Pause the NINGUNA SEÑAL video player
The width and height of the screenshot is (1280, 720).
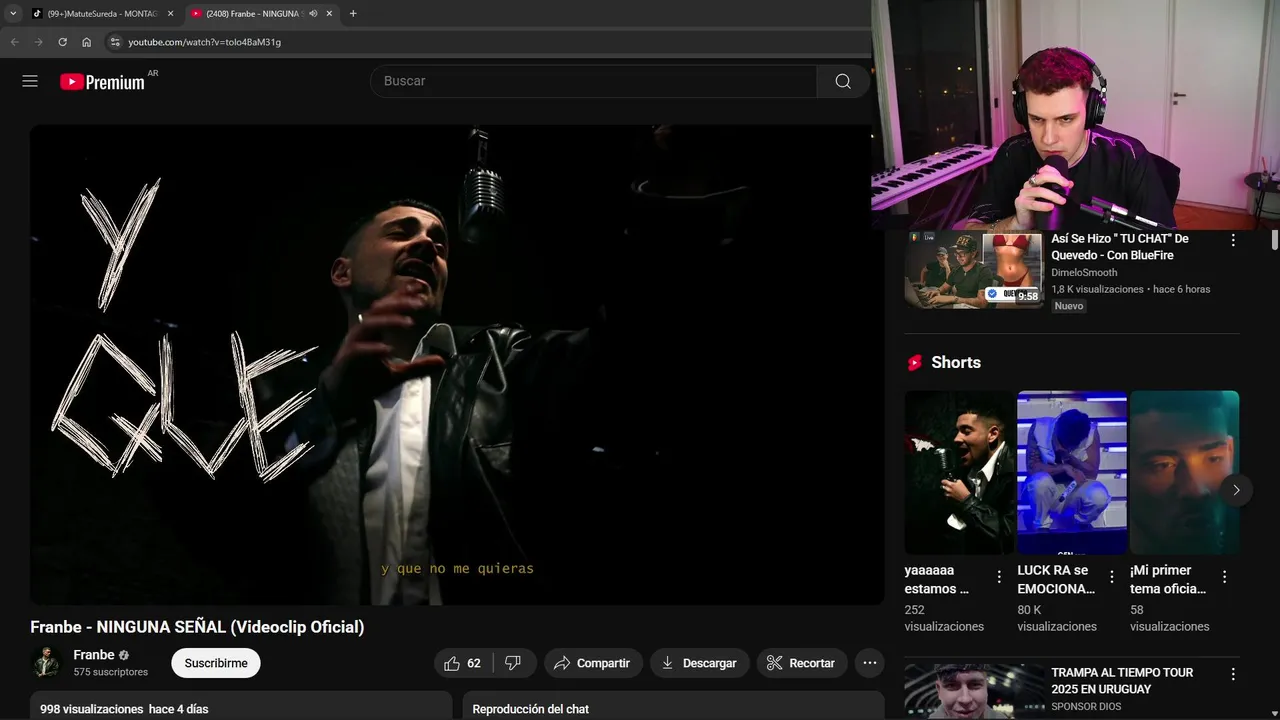point(457,364)
